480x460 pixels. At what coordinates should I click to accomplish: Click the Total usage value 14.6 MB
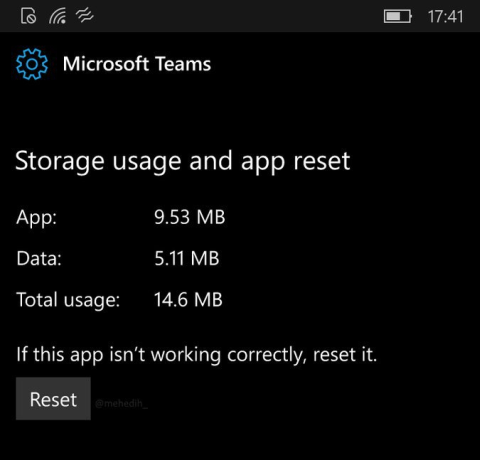(188, 299)
